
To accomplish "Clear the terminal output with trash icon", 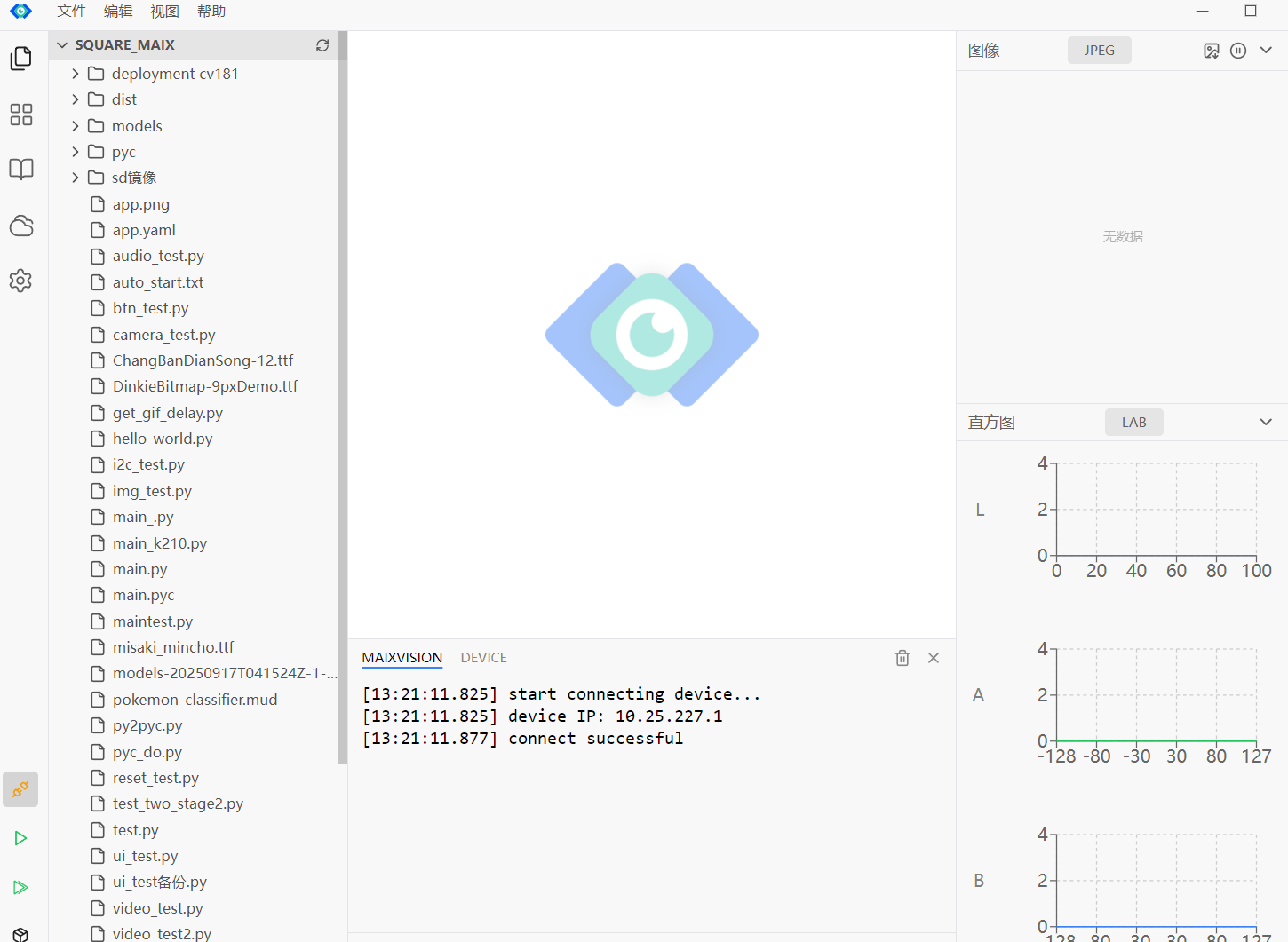I will (902, 658).
